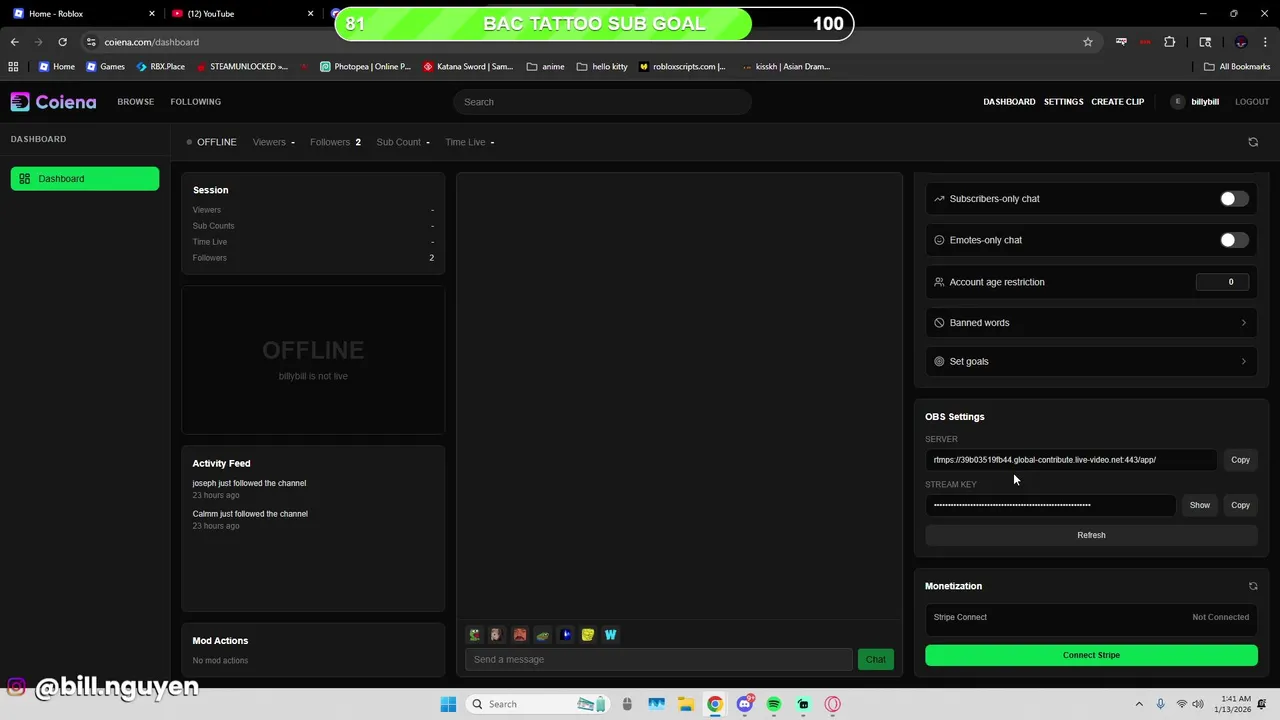Bookmark this page with star icon

tap(1088, 42)
